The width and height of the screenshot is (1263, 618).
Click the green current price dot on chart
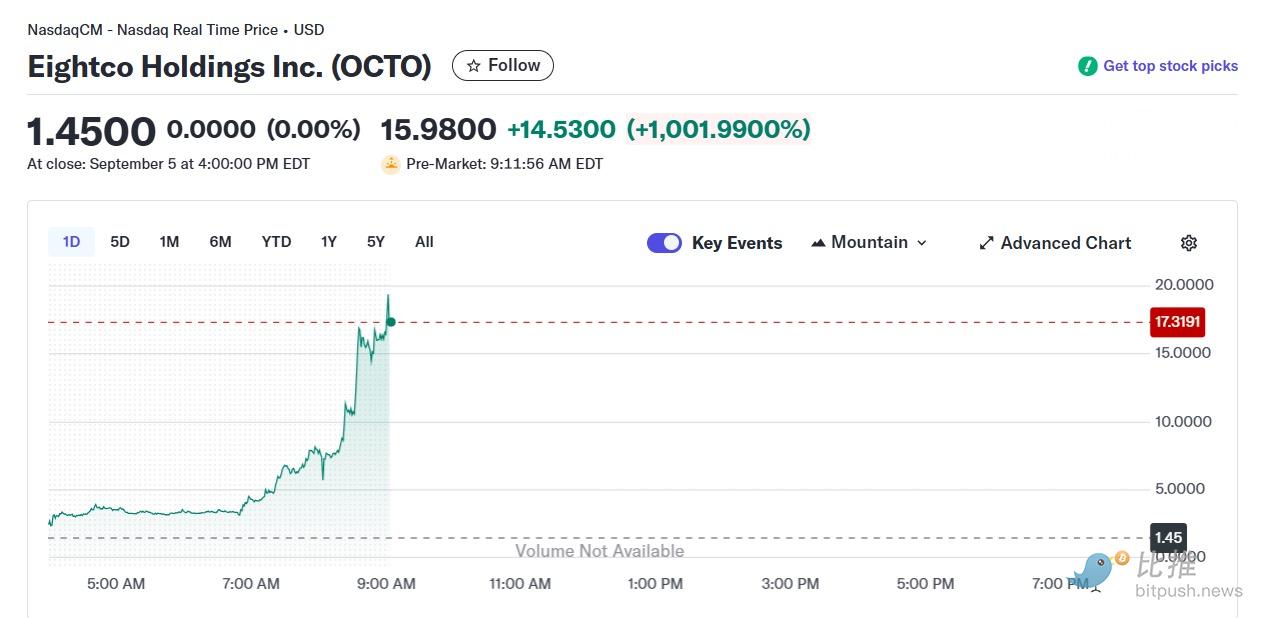pos(391,322)
